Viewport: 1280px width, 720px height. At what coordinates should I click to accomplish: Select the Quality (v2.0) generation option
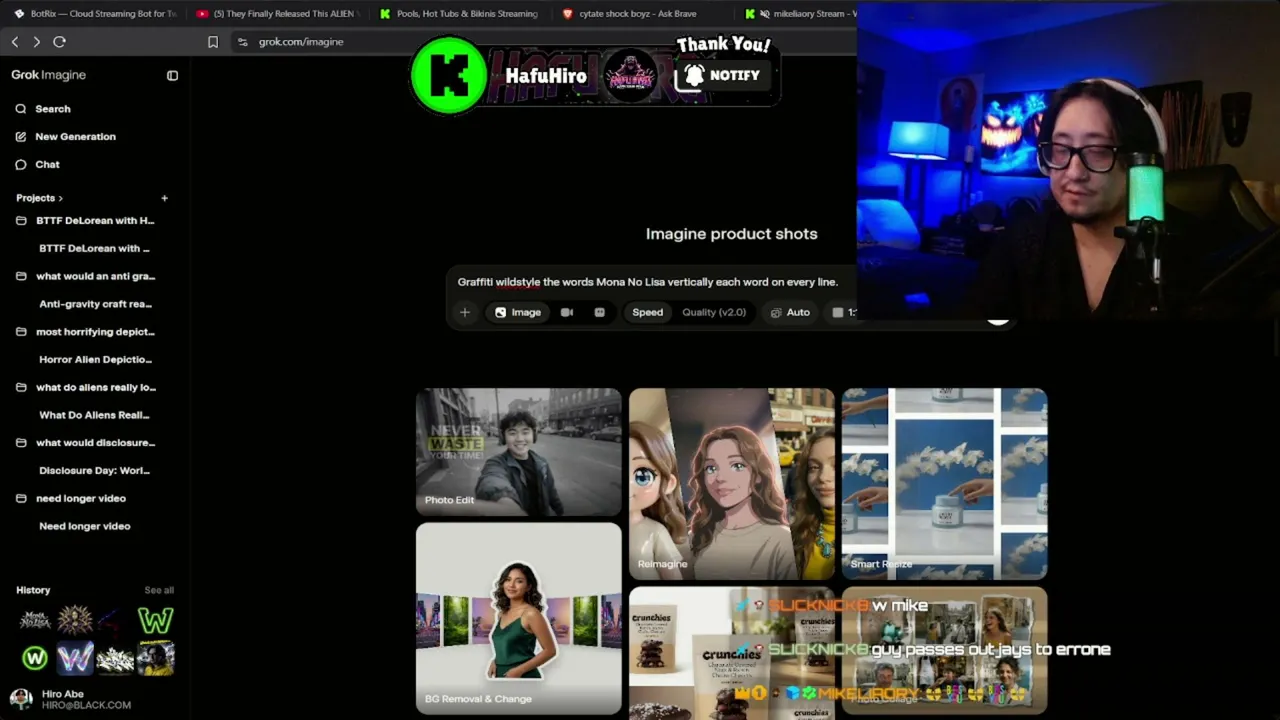pyautogui.click(x=714, y=312)
